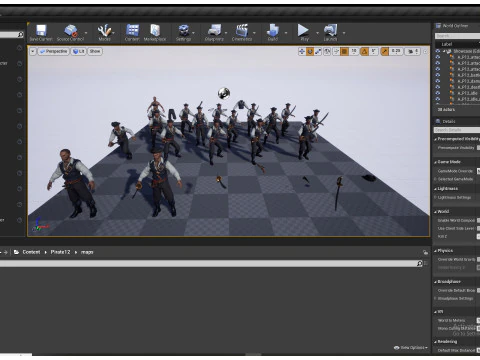Open the Perspective view mode menu
The image size is (480, 360).
(53, 51)
